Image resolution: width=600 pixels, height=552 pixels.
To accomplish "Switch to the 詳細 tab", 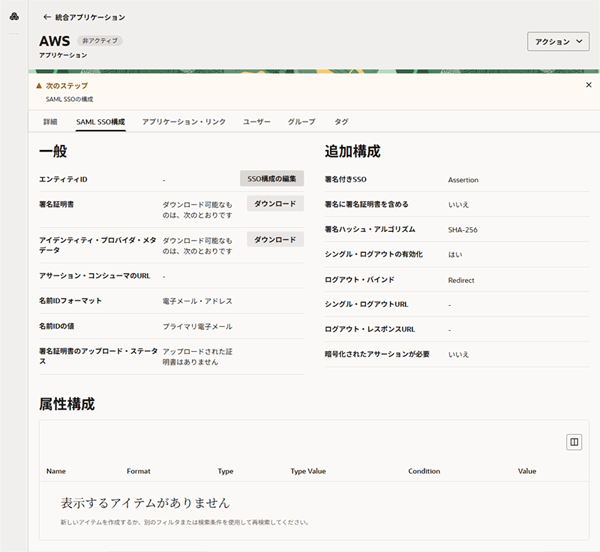I will (50, 122).
